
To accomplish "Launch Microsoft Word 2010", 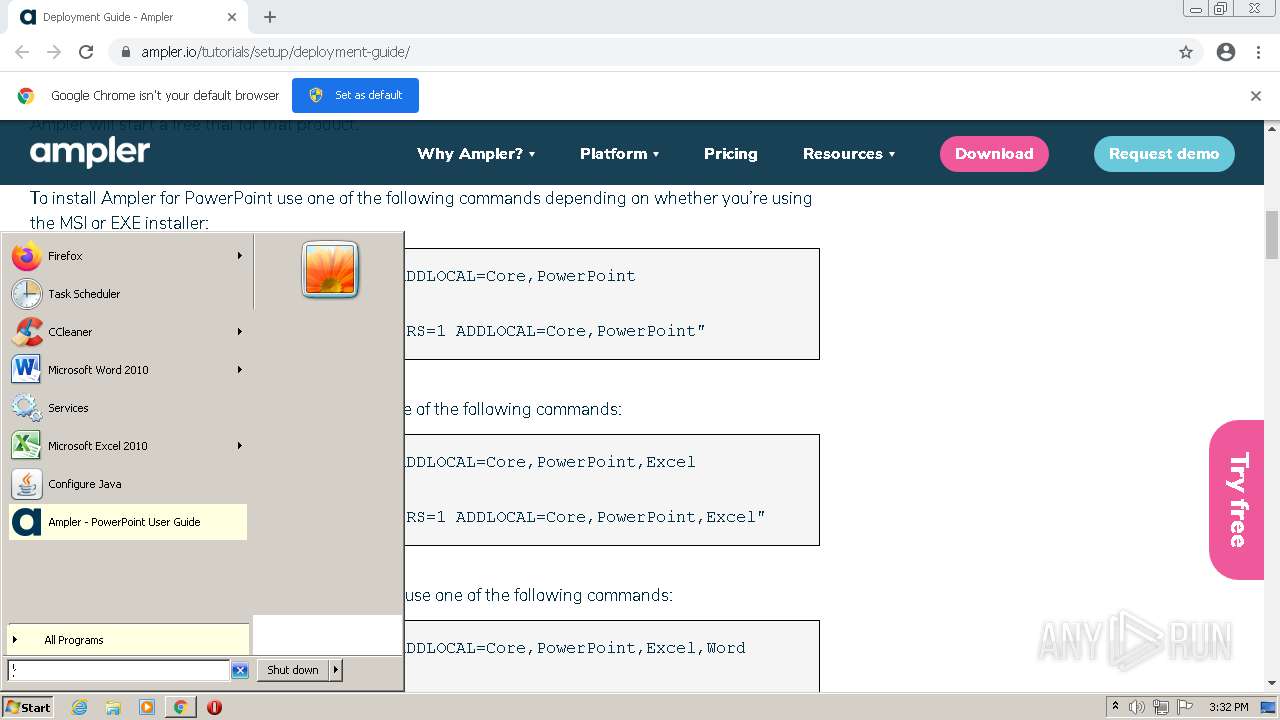I will pos(127,370).
